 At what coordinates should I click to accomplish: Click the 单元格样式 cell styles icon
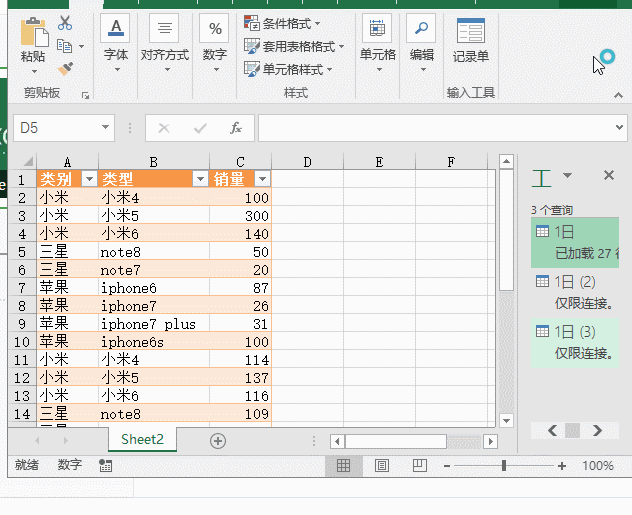tap(252, 69)
